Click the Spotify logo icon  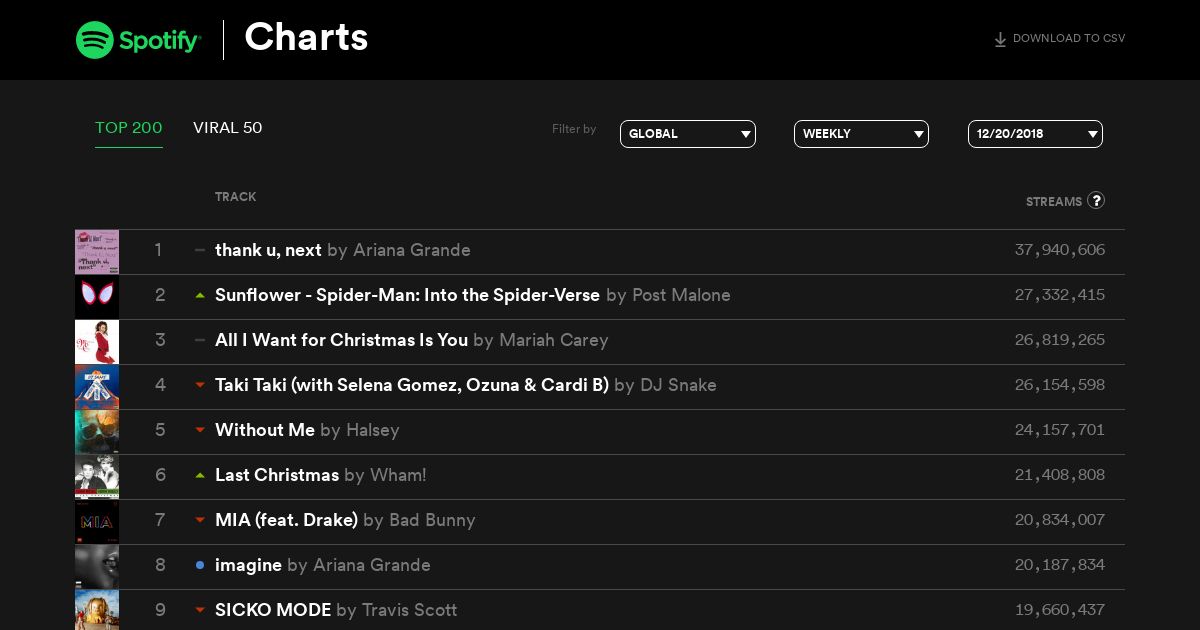(x=94, y=40)
